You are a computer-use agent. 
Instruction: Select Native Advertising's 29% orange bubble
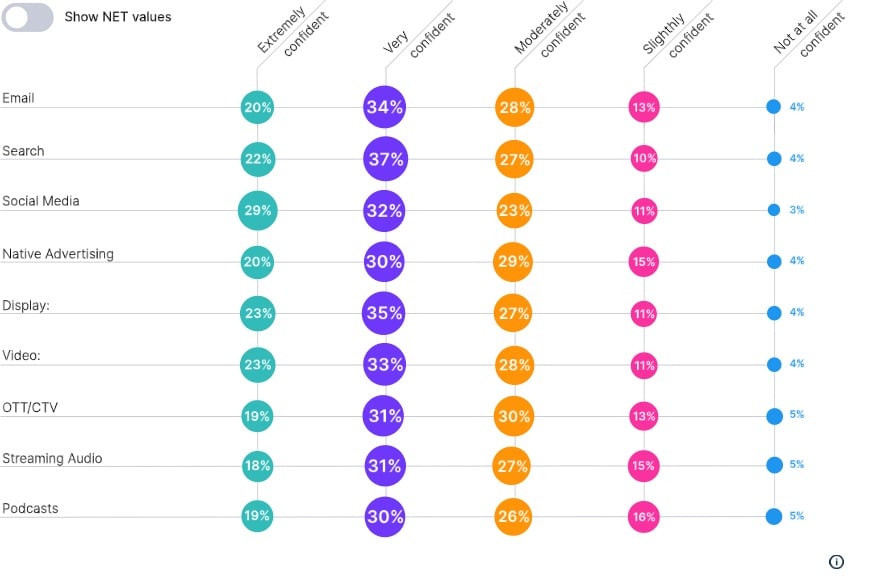coord(513,261)
